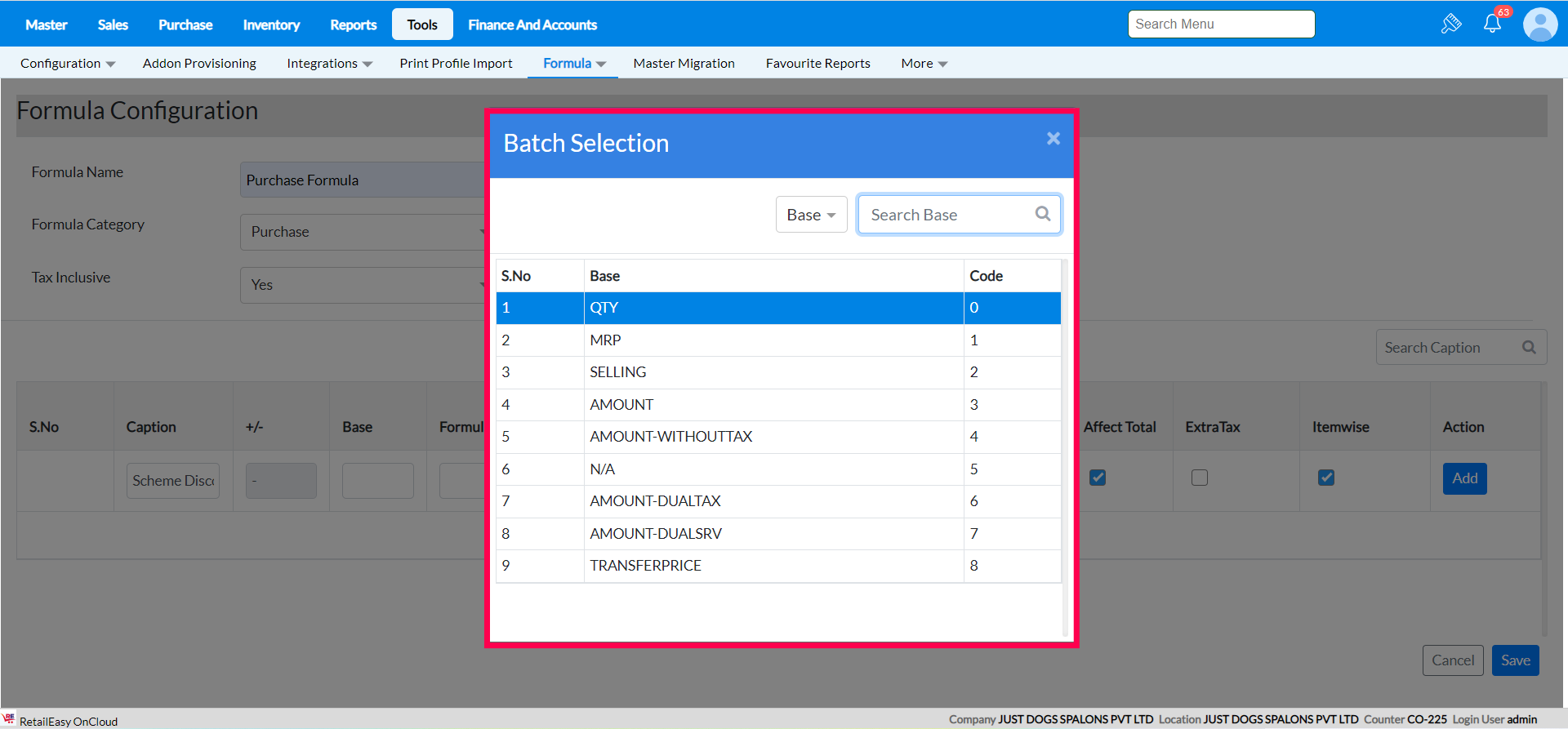Open the Finance And Accounts menu
Image resolution: width=1568 pixels, height=729 pixels.
532,24
